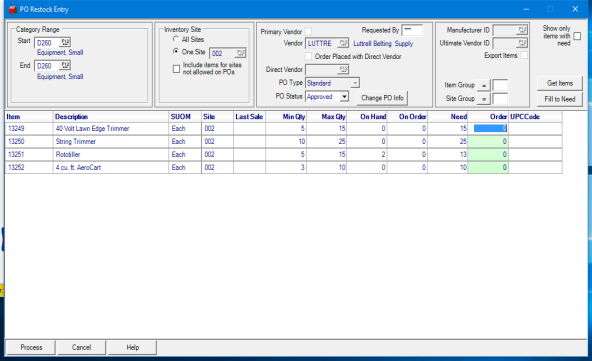Image resolution: width=592 pixels, height=361 pixels.
Task: Click the Description column header
Action: (111, 117)
